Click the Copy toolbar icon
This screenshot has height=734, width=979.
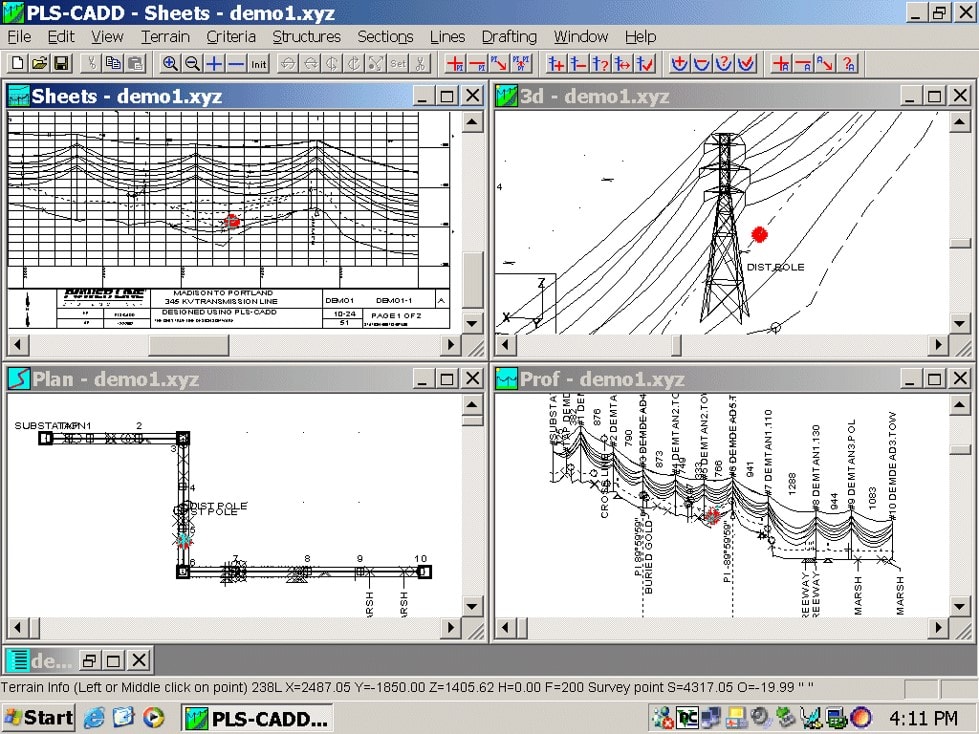coord(113,63)
